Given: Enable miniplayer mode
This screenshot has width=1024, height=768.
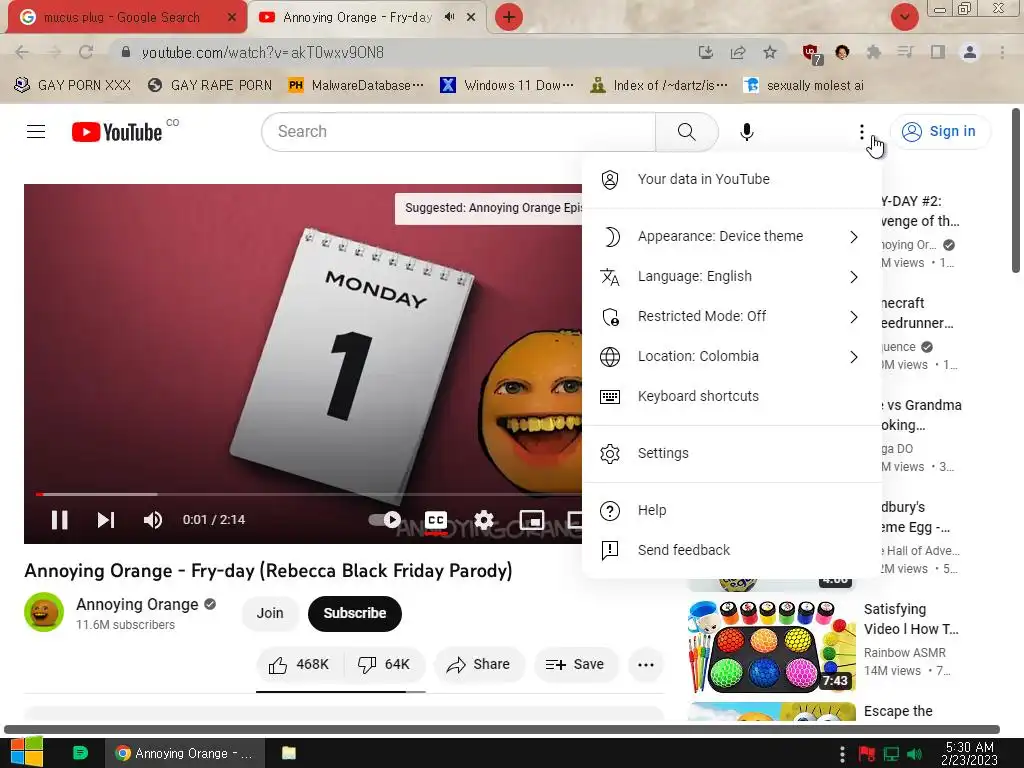Looking at the screenshot, I should [x=532, y=520].
